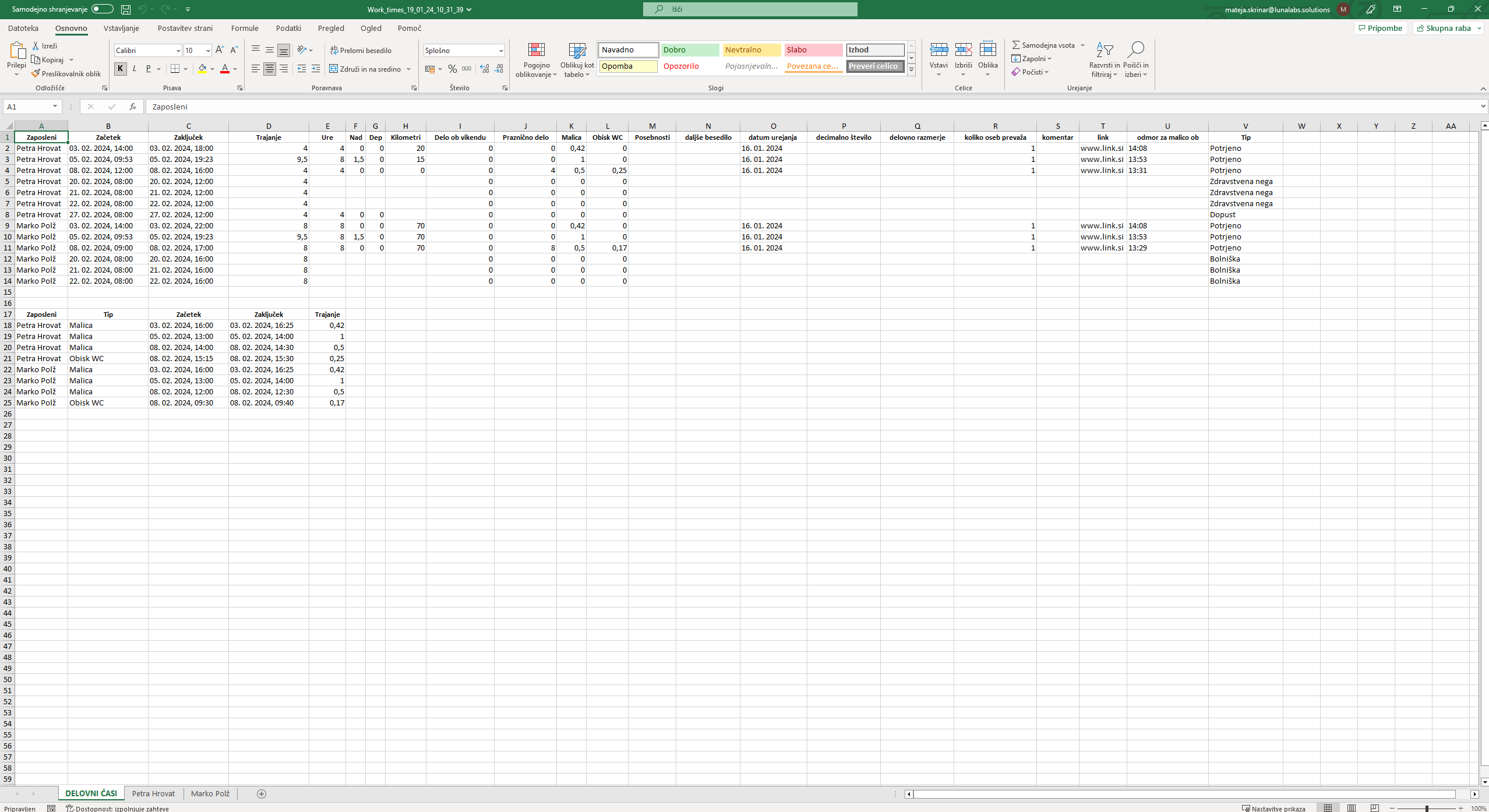Open the Clear (Počisti) dropdown
The image size is (1489, 812).
(x=1031, y=72)
